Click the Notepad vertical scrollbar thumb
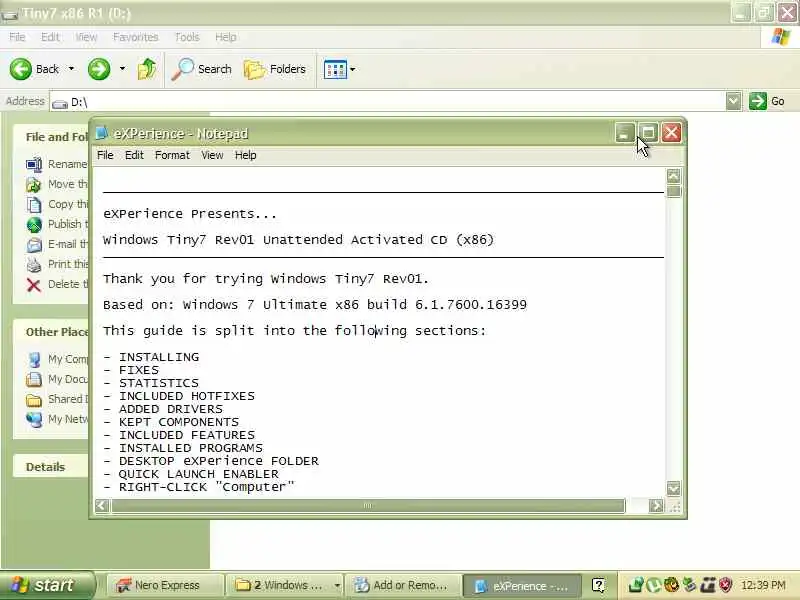 (x=673, y=191)
